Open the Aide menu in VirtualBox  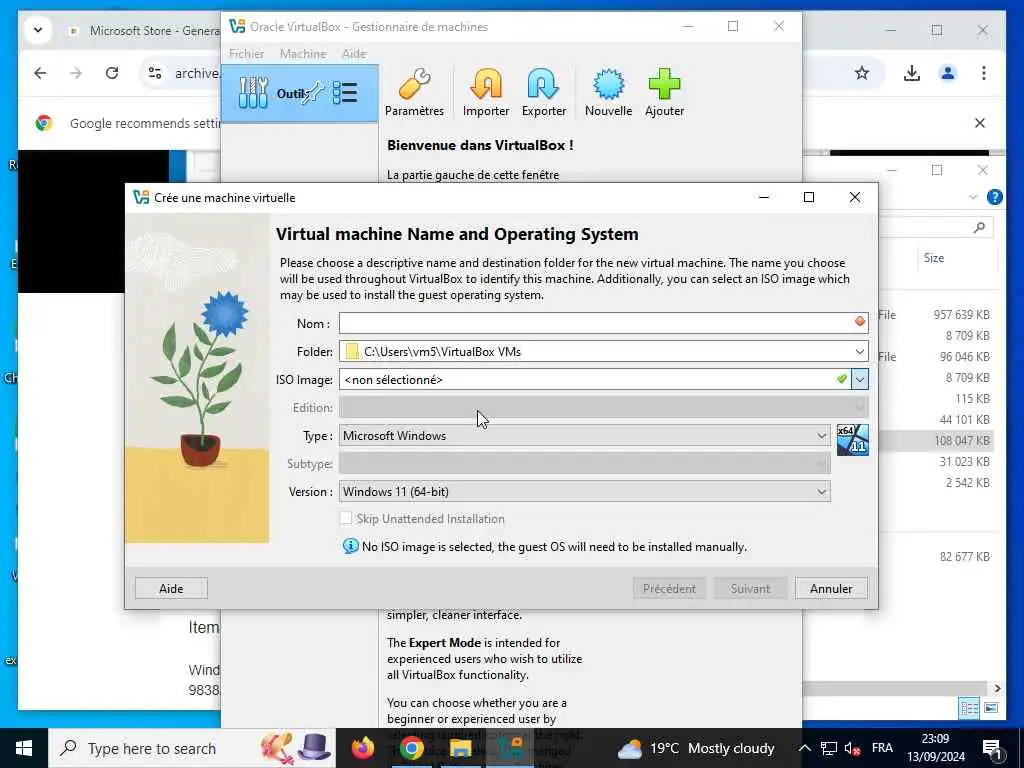tap(354, 54)
